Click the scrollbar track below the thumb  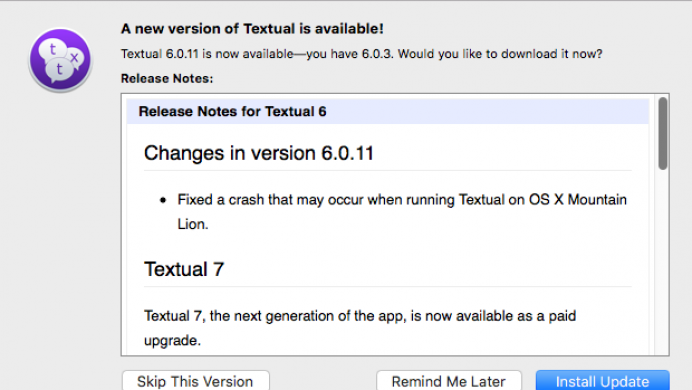click(662, 262)
